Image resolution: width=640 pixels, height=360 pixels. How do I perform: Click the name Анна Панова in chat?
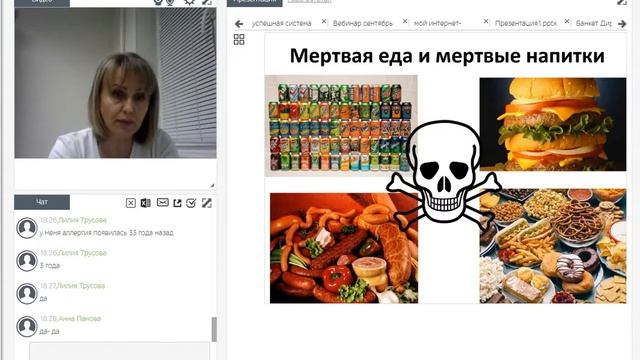click(80, 318)
